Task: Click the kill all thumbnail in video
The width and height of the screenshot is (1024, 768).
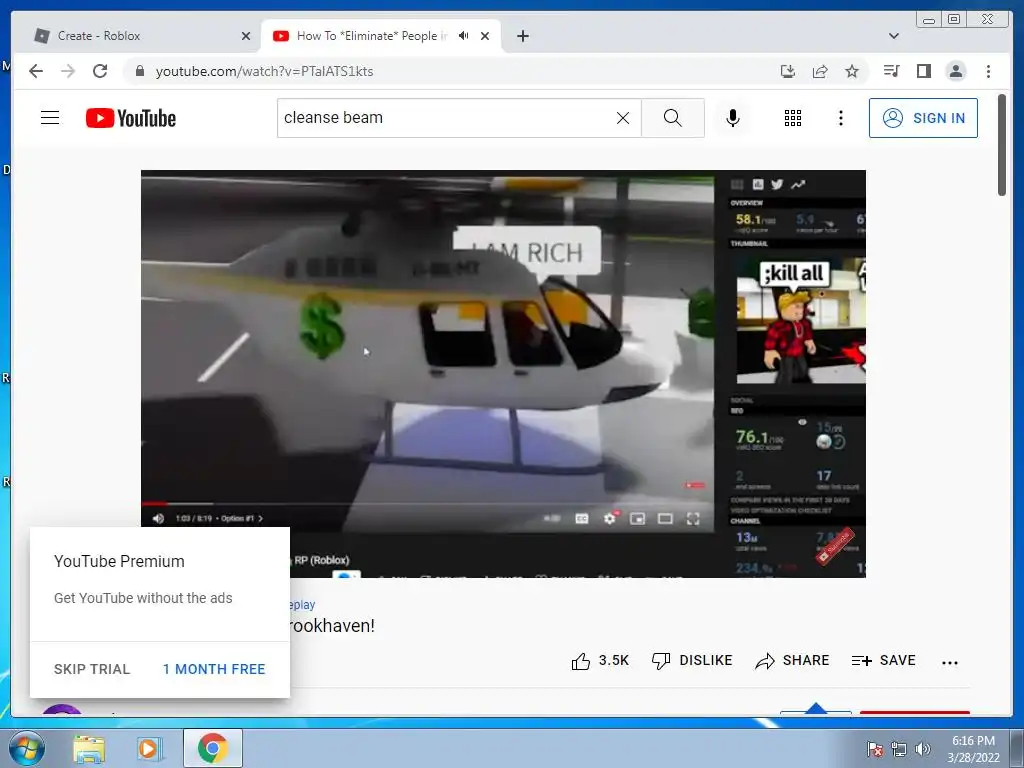Action: 801,320
